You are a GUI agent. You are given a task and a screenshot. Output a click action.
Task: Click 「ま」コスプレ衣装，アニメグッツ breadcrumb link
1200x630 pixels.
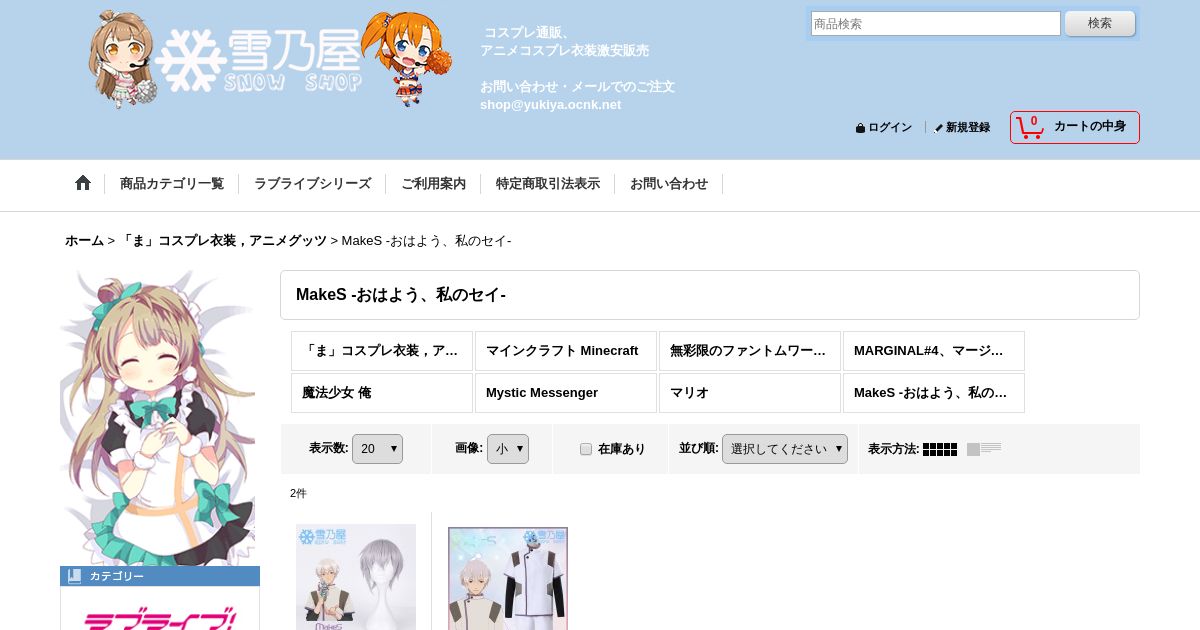pos(223,241)
